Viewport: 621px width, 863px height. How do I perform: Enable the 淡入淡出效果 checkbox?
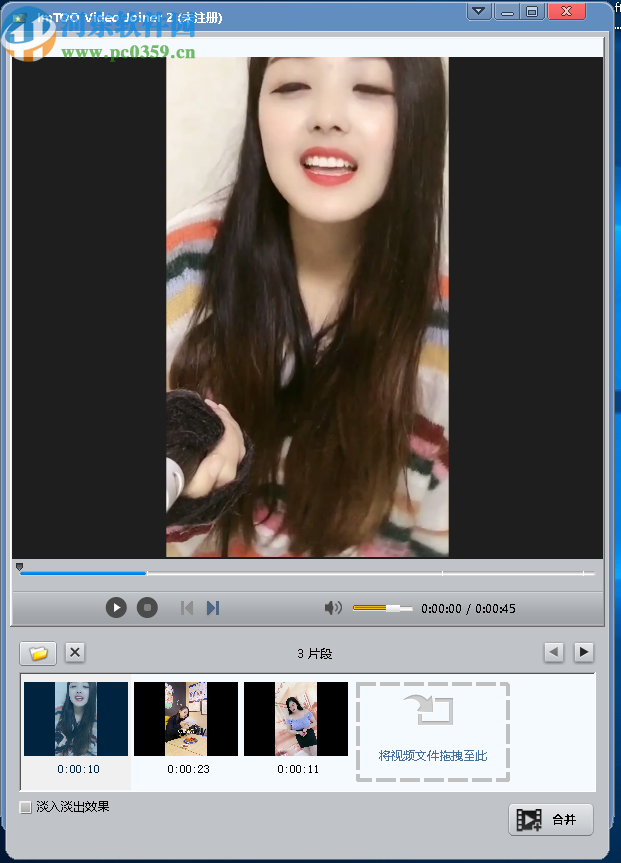25,807
